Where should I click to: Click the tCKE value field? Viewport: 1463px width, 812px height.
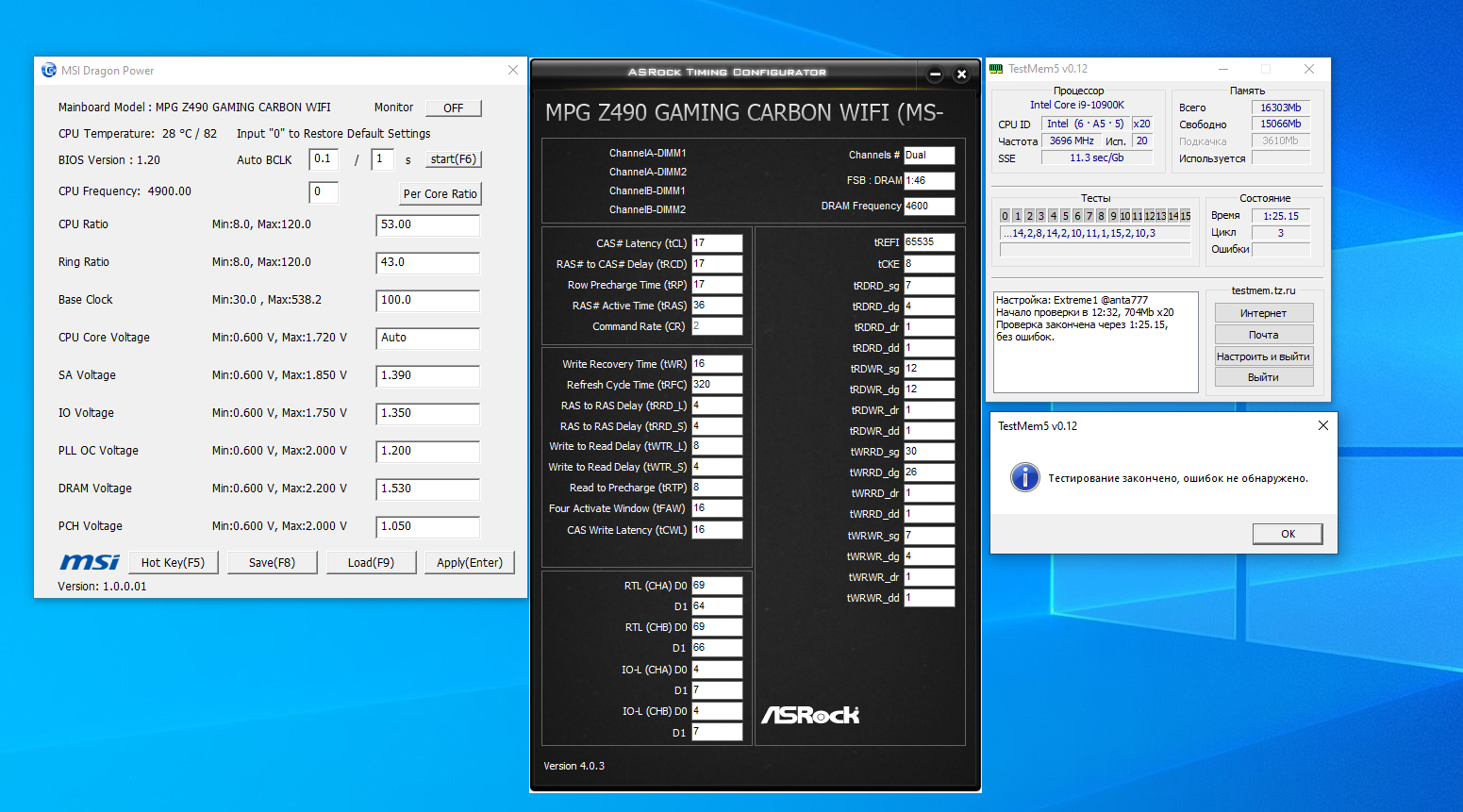(929, 264)
